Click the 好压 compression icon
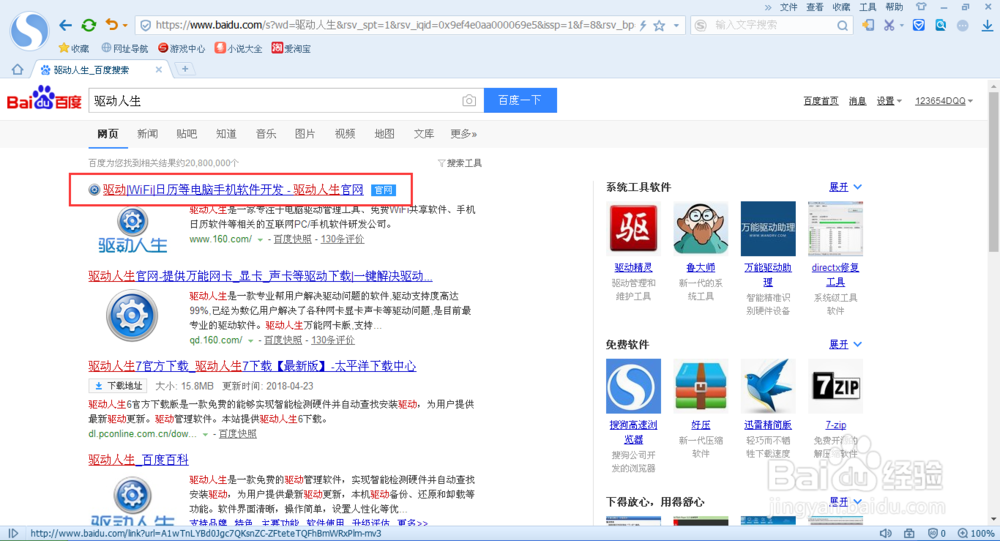 [x=700, y=386]
